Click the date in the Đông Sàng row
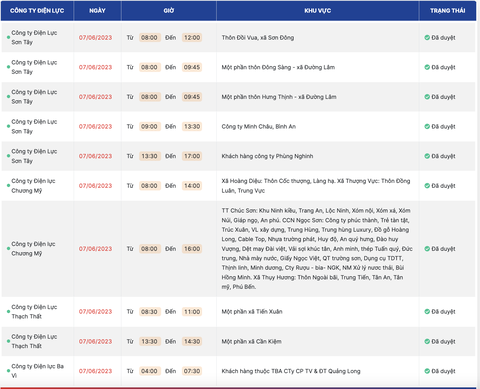The height and width of the screenshot is (389, 480). click(x=95, y=67)
